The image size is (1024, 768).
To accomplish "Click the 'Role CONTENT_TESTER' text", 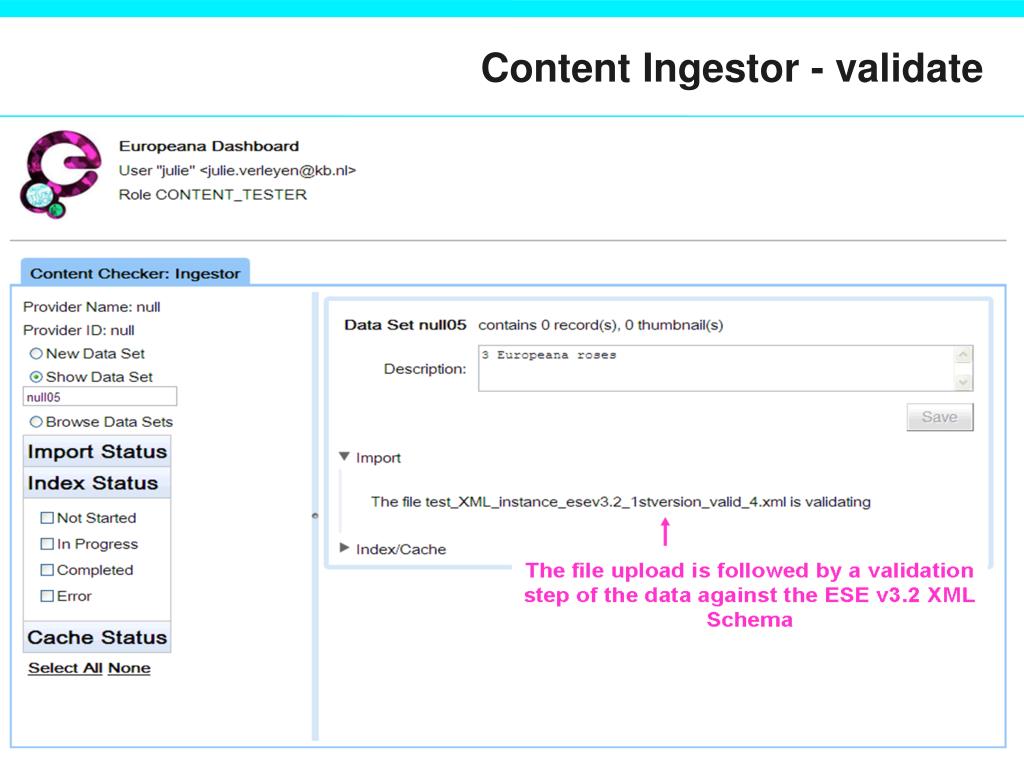I will click(212, 195).
